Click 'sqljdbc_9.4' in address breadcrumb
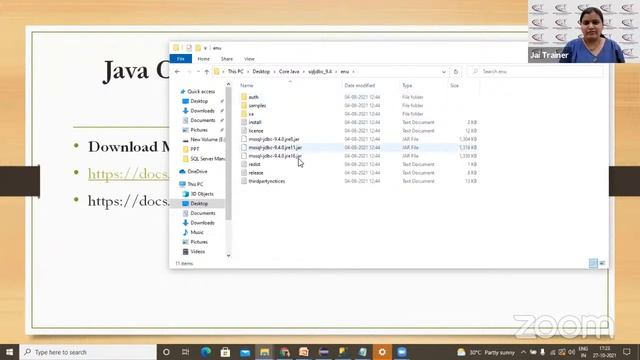 tap(320, 71)
